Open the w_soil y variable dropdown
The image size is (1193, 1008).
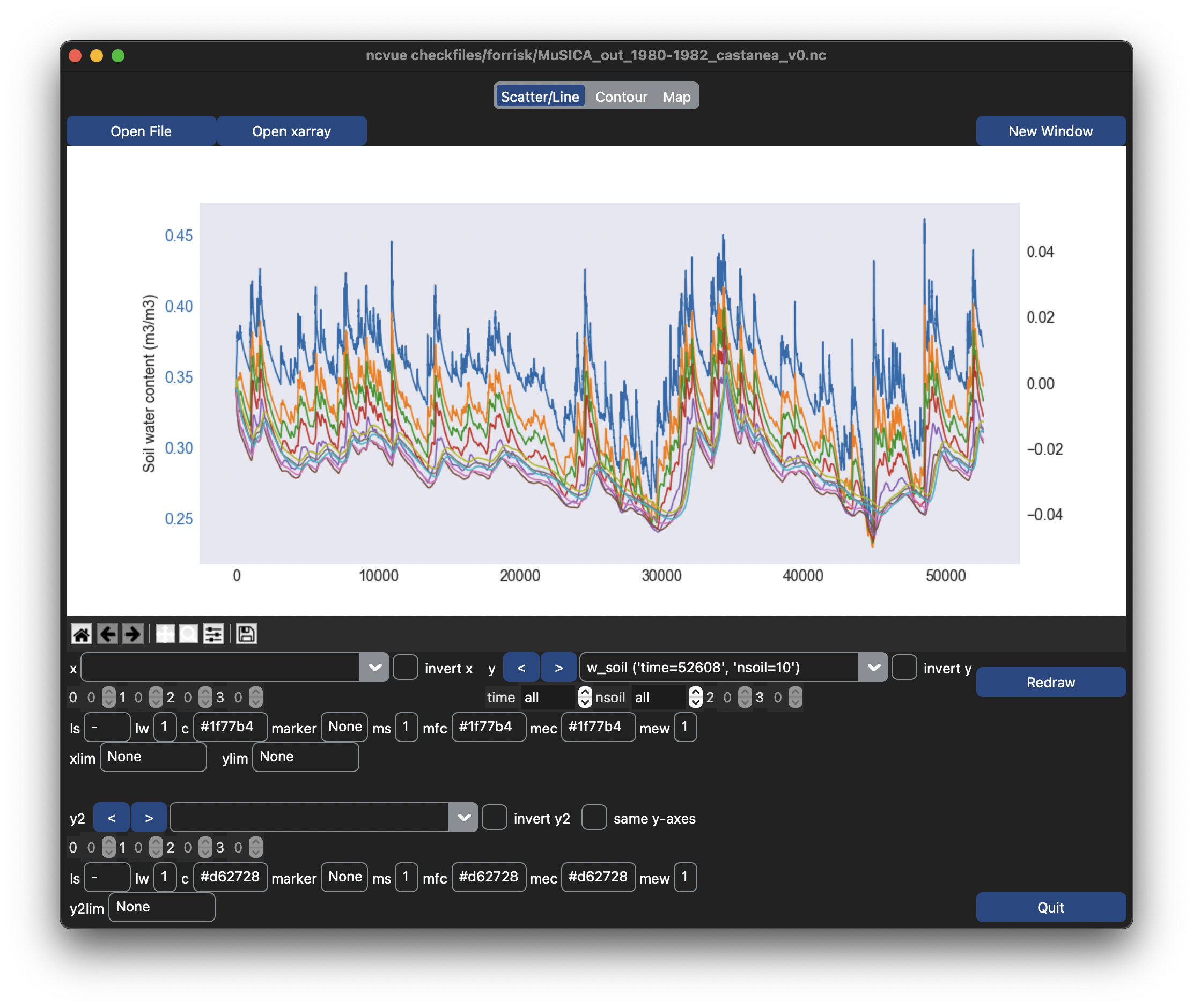click(x=873, y=668)
